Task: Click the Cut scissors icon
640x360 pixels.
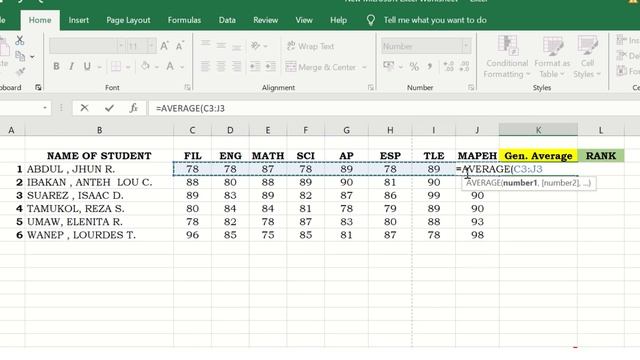Action: (19, 40)
